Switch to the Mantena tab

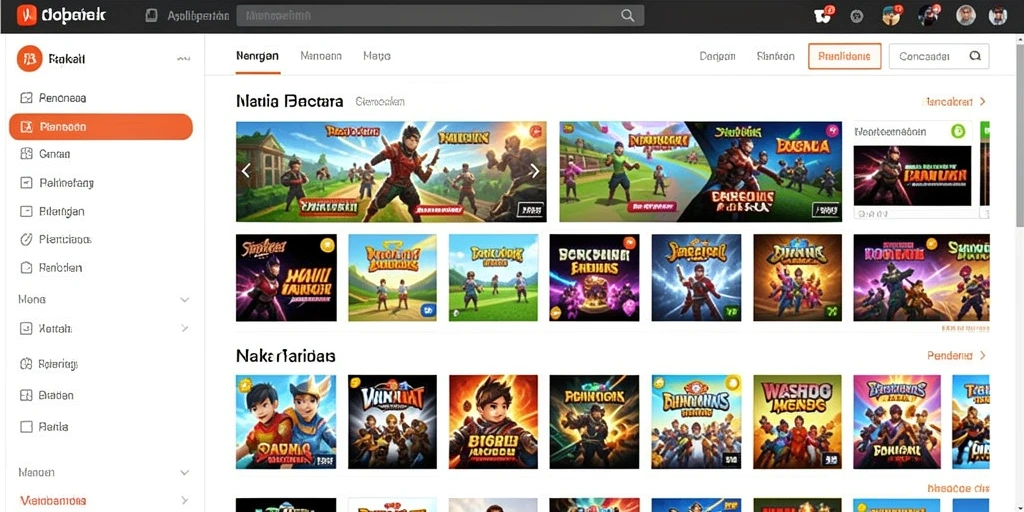[x=321, y=56]
